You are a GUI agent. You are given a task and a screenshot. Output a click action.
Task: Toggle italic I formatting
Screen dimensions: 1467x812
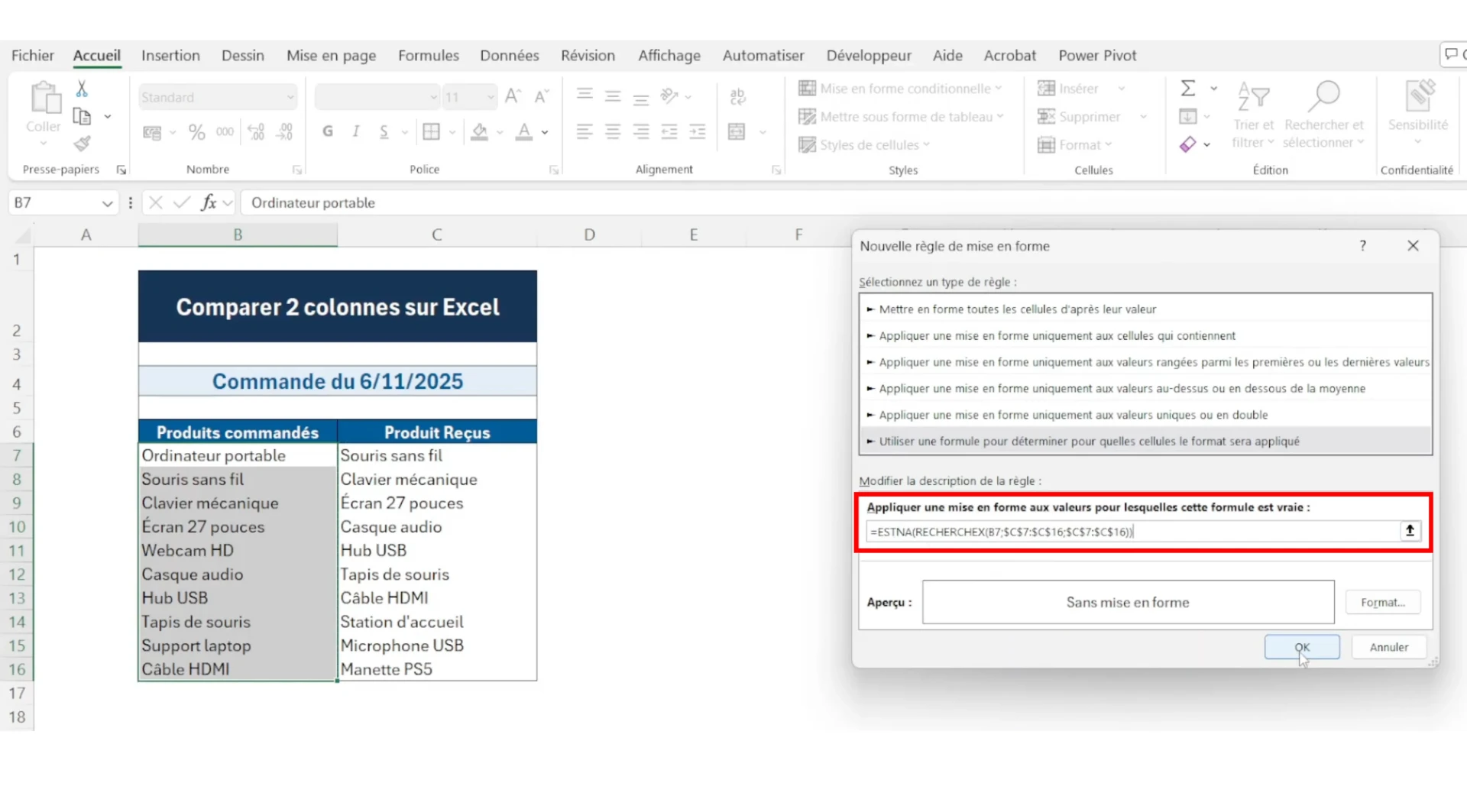point(355,131)
